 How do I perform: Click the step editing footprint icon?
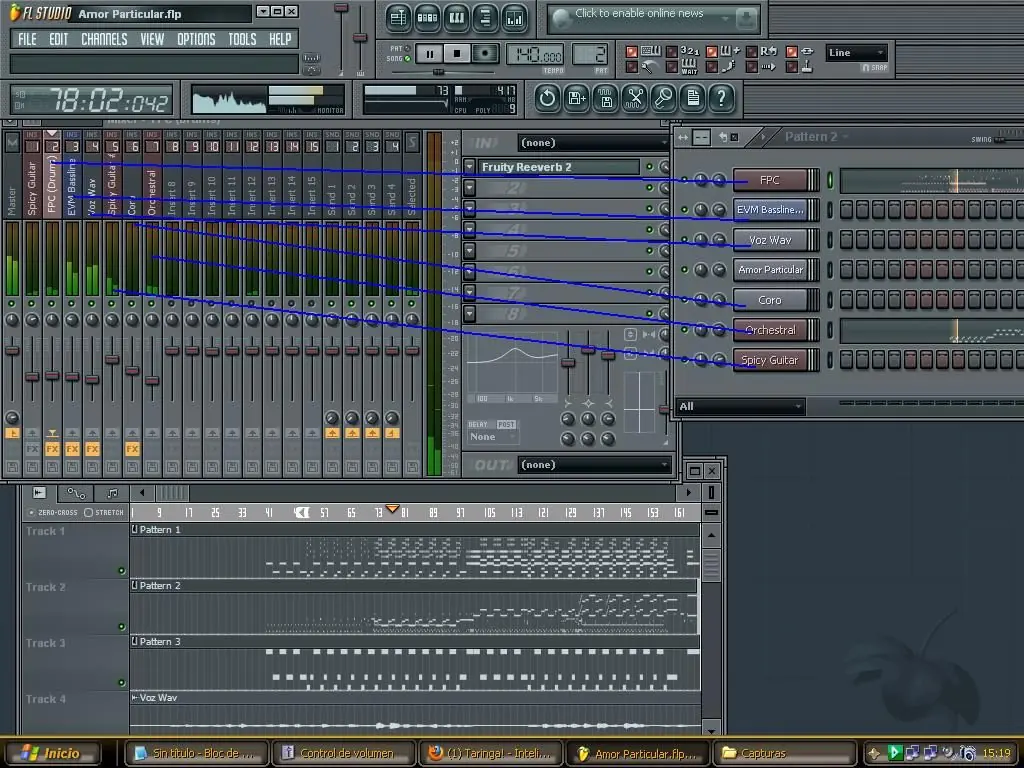coord(729,67)
